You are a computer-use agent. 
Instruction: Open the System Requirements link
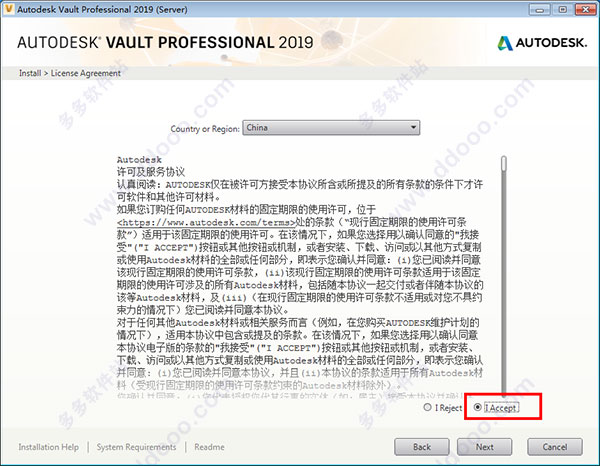[136, 447]
